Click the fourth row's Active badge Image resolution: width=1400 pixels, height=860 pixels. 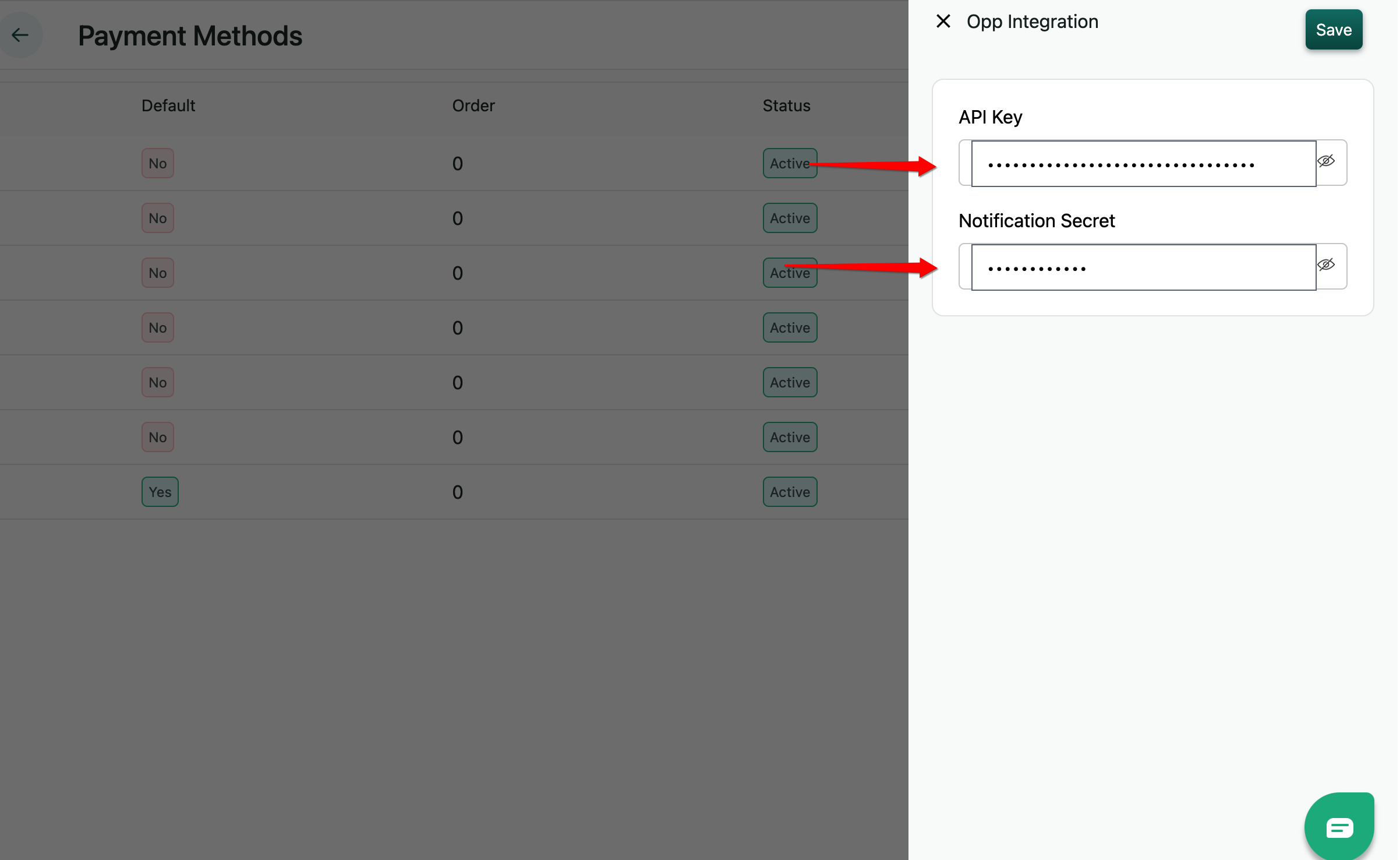789,327
